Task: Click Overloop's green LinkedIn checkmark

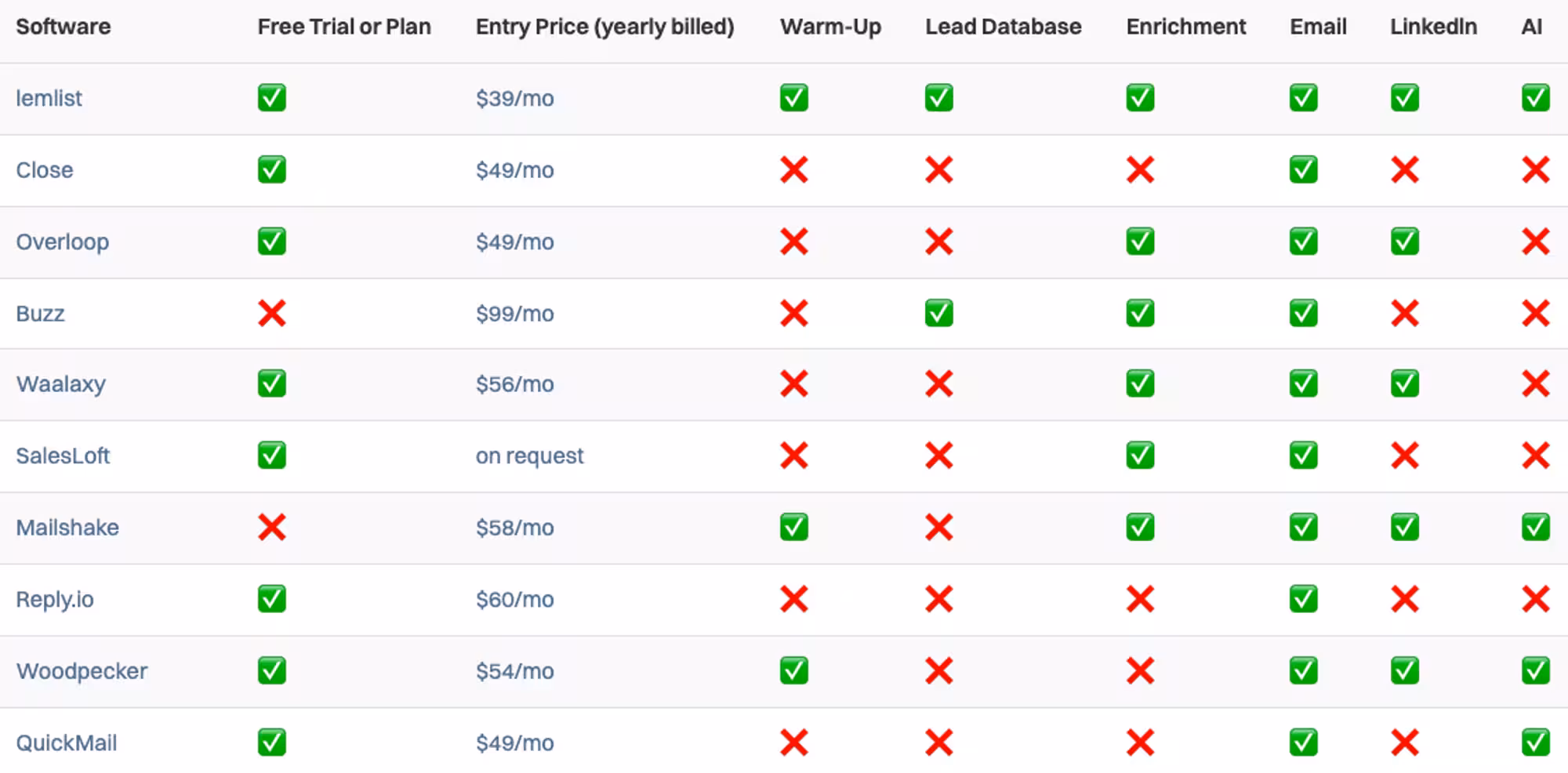Action: (x=1404, y=241)
